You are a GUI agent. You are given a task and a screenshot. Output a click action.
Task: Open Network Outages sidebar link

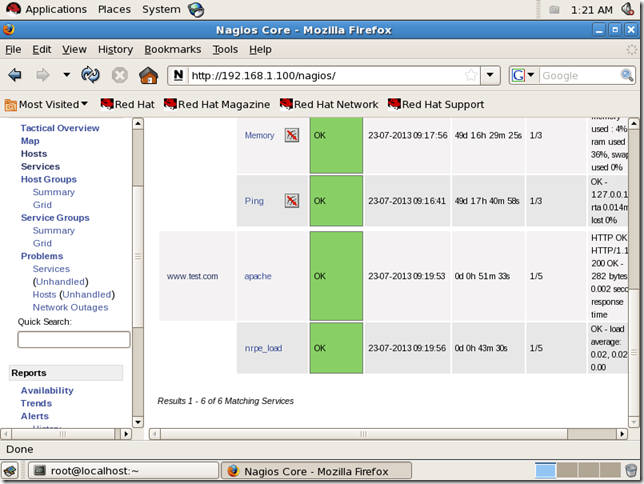(70, 307)
